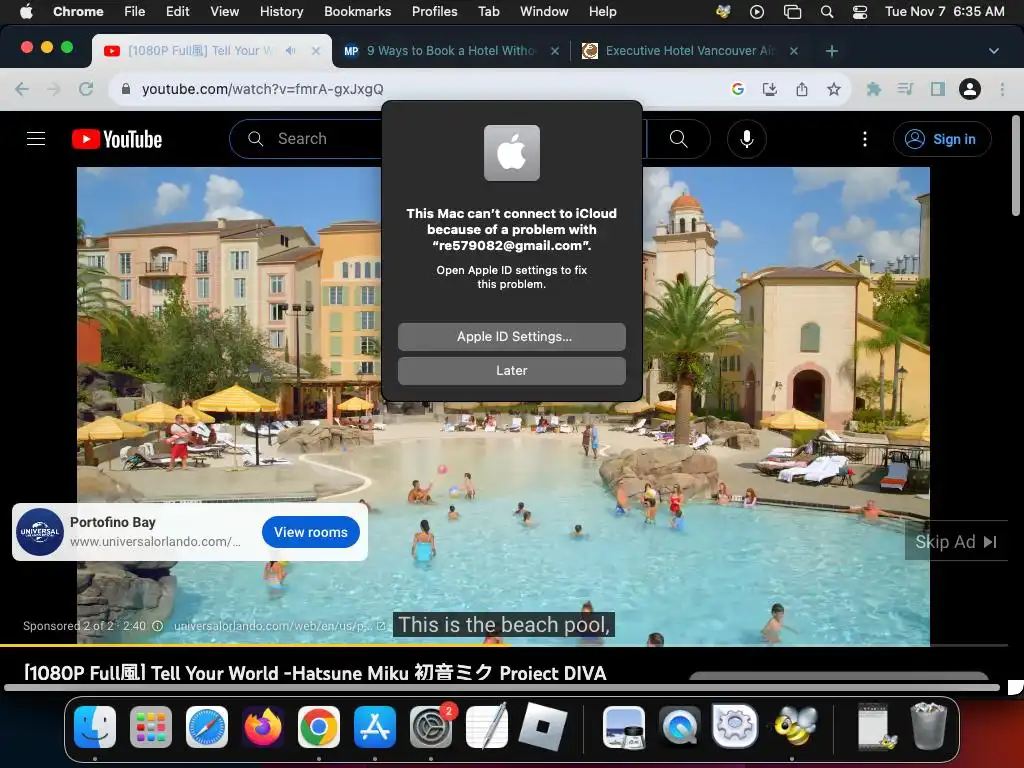Click the Google icon in the address bar
The height and width of the screenshot is (768, 1024).
(x=738, y=89)
